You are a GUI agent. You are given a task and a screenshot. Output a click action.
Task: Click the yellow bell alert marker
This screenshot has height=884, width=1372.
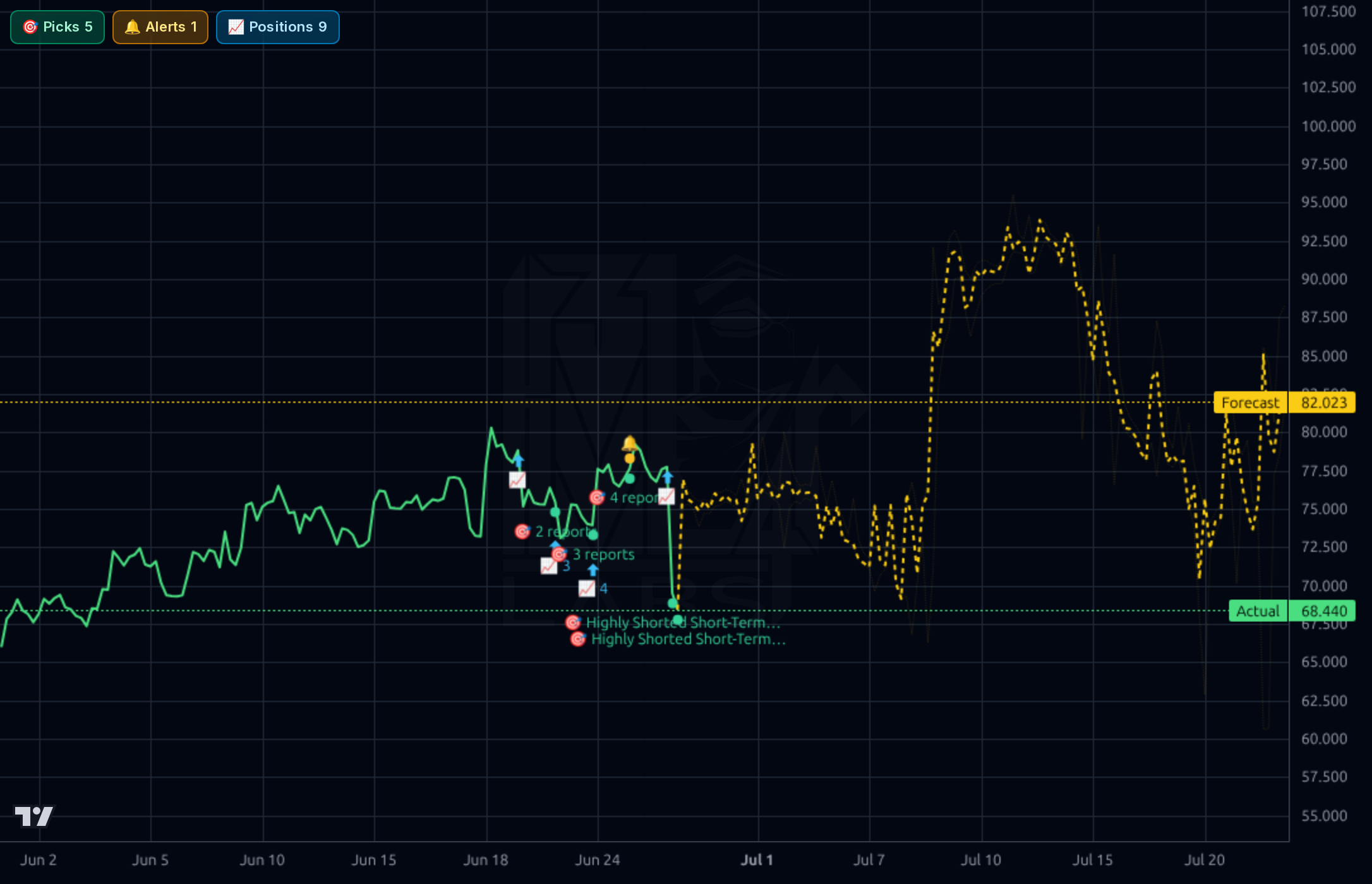pyautogui.click(x=629, y=443)
